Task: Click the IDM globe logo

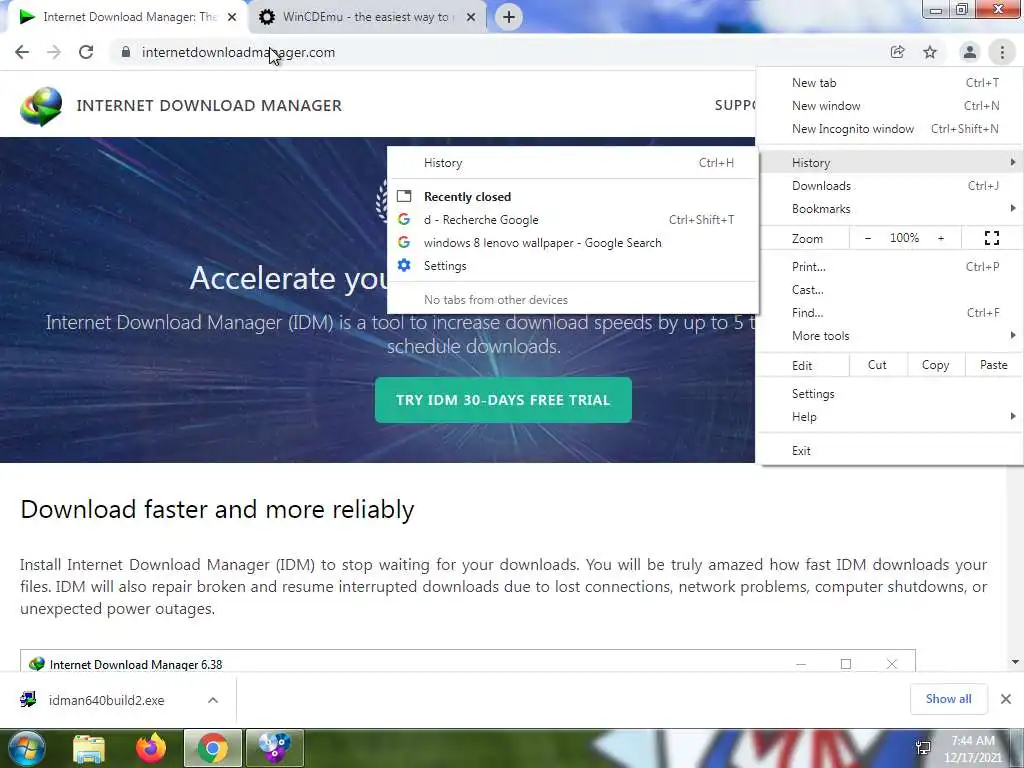Action: pyautogui.click(x=41, y=106)
